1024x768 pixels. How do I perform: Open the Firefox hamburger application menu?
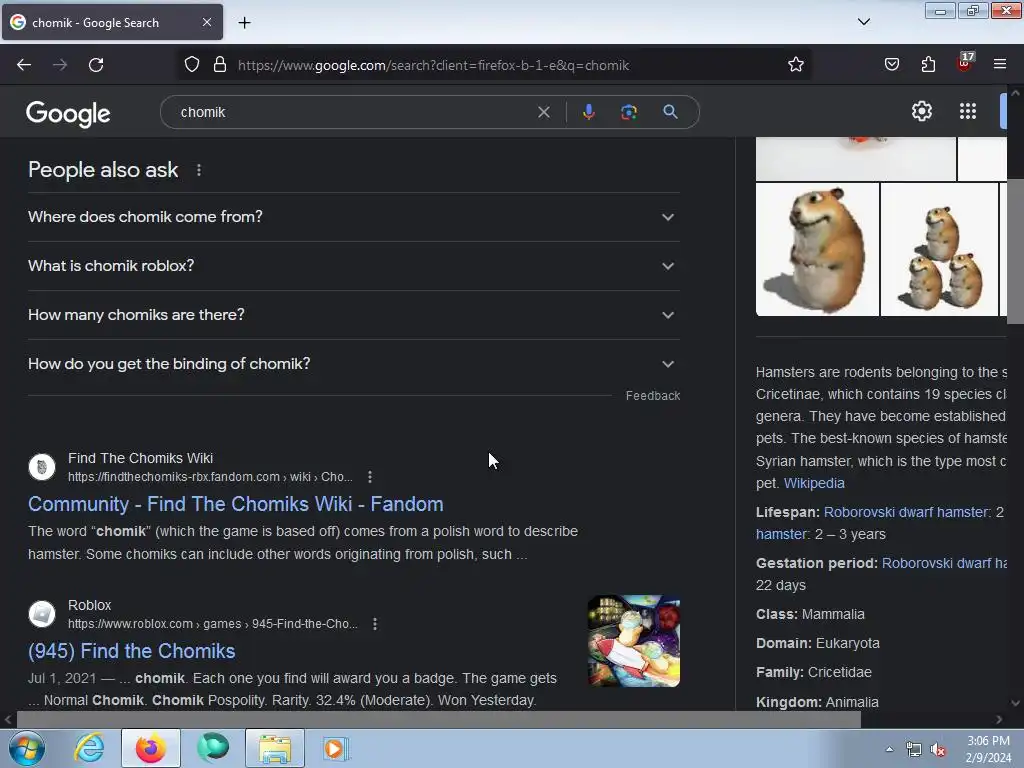pyautogui.click(x=1000, y=64)
